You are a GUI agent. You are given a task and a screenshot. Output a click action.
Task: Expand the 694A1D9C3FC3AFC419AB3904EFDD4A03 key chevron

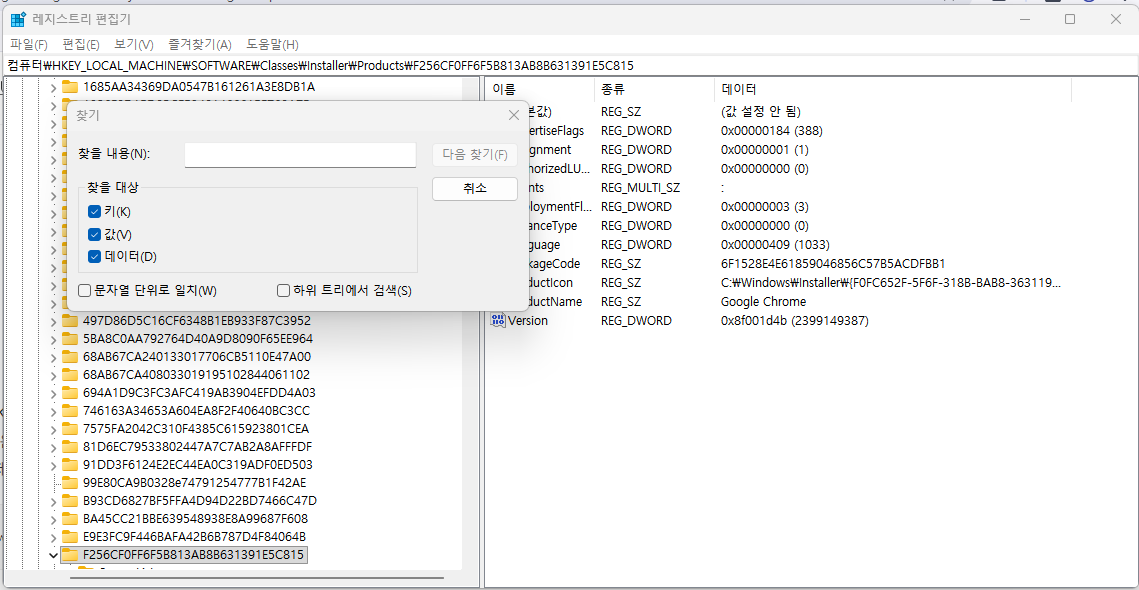(53, 393)
